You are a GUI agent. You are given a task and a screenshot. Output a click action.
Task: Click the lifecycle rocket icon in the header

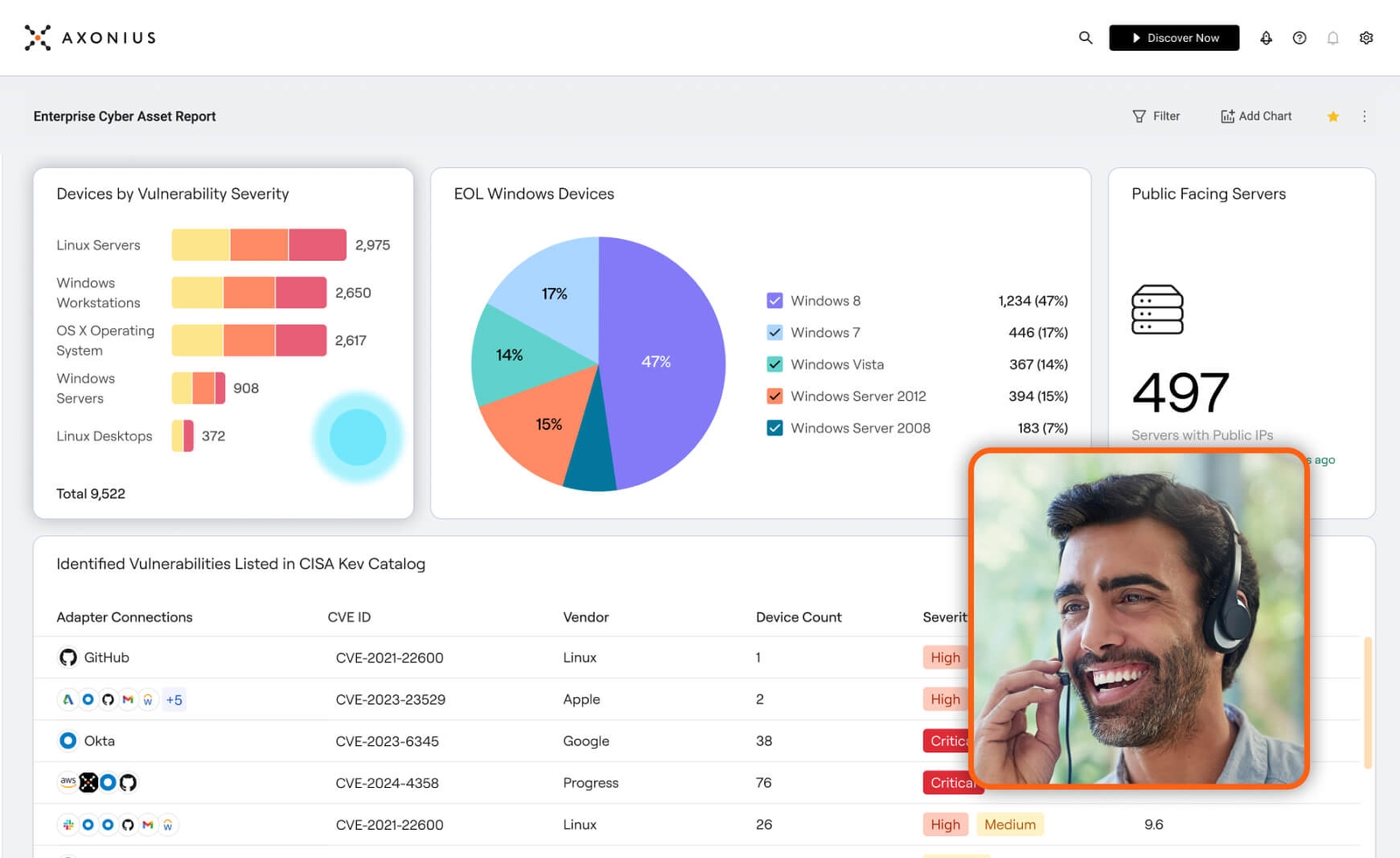click(x=1266, y=38)
